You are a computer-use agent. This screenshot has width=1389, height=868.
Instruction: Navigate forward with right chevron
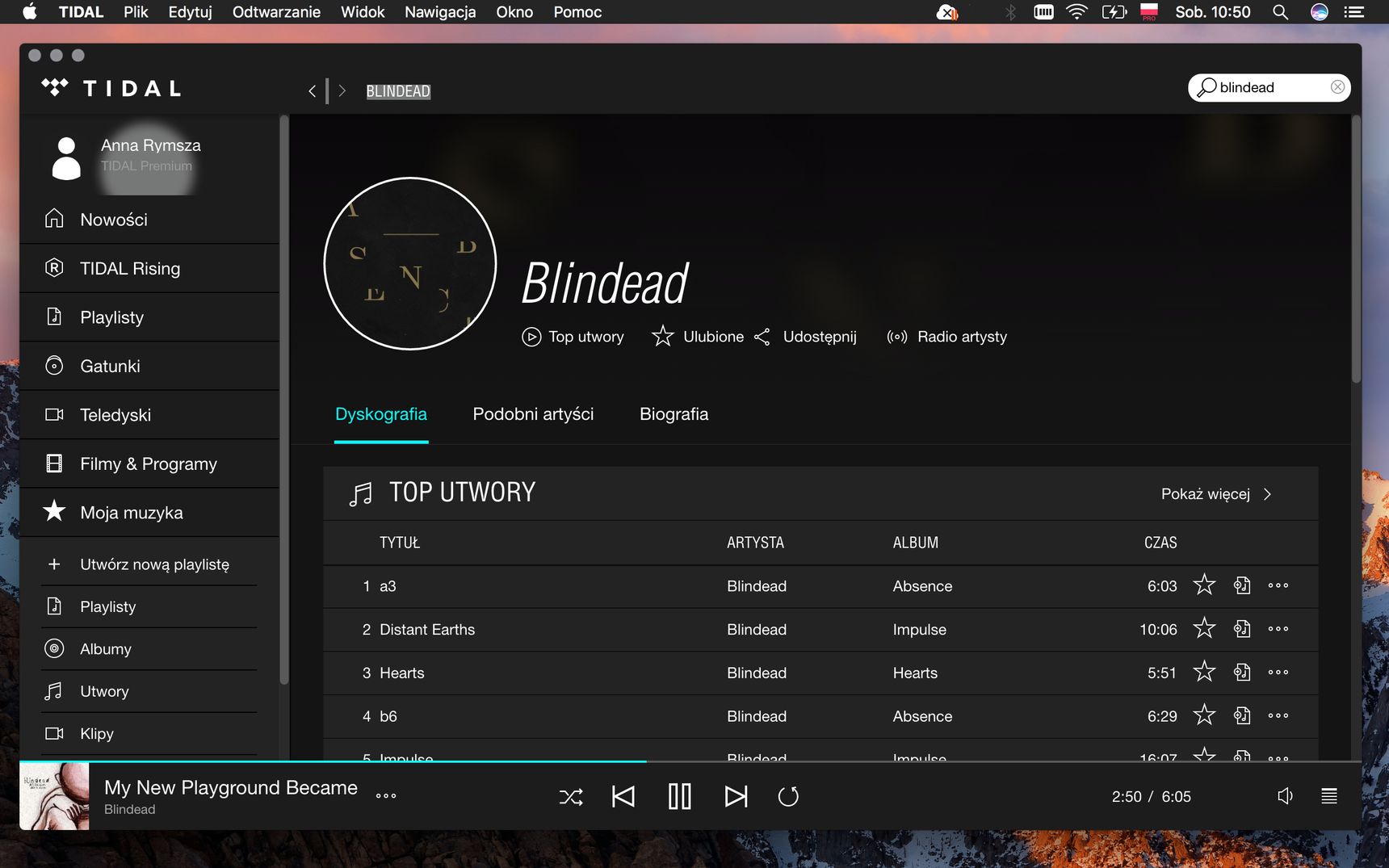click(x=342, y=91)
